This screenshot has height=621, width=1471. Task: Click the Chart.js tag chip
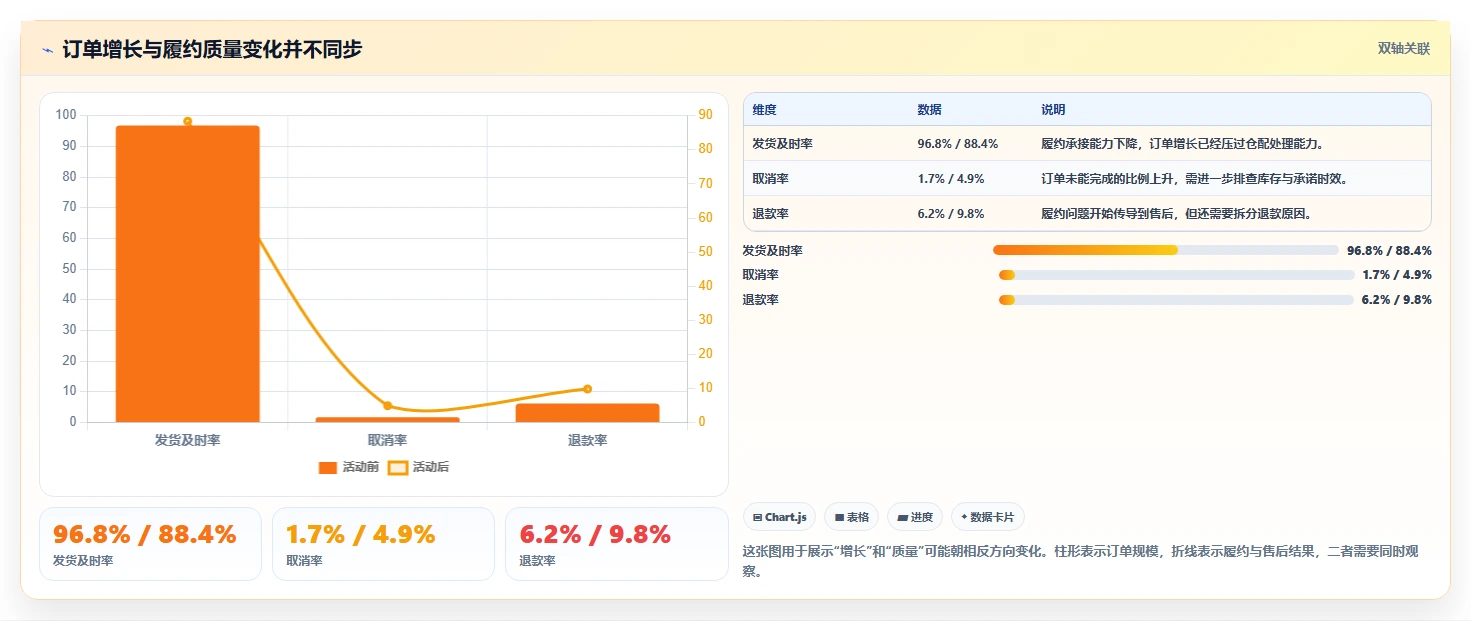(x=779, y=517)
